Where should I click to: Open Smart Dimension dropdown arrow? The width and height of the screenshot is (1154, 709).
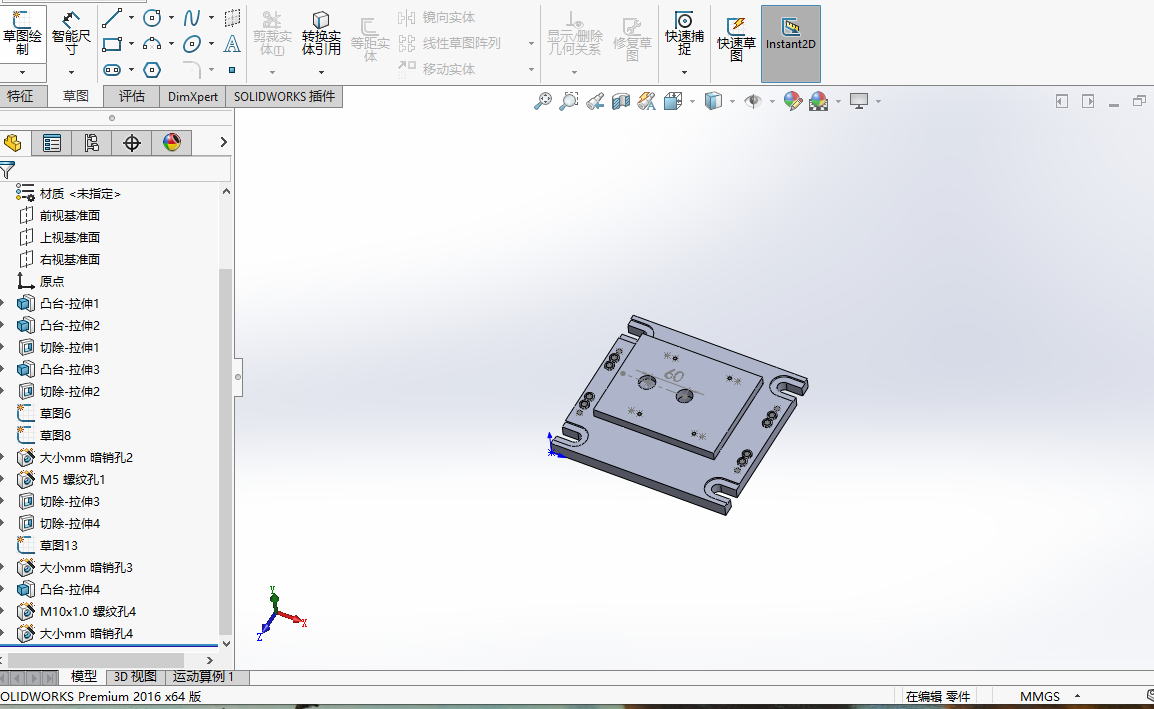point(71,72)
